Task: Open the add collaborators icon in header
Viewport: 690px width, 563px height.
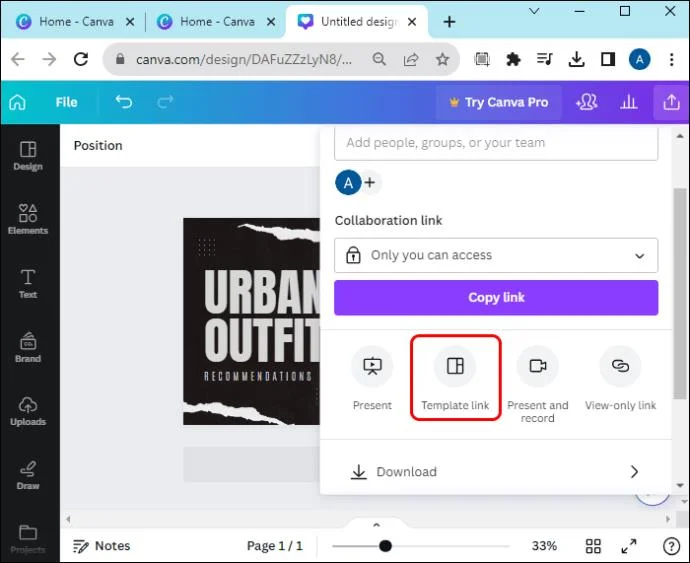Action: pos(587,102)
